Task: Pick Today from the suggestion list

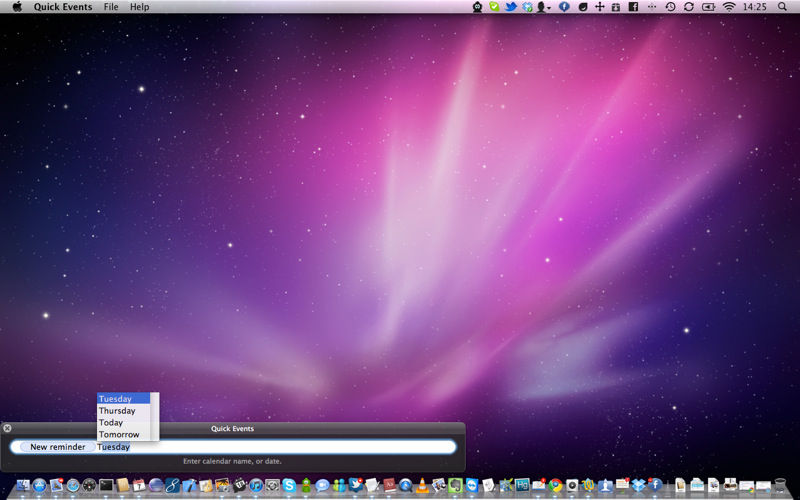Action: coord(123,422)
